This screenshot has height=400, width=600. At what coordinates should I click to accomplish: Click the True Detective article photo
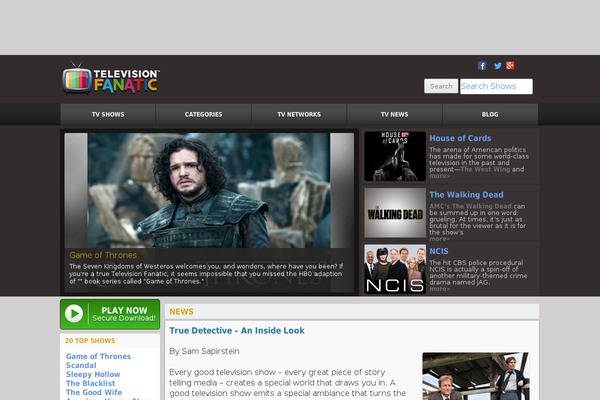tap(476, 376)
